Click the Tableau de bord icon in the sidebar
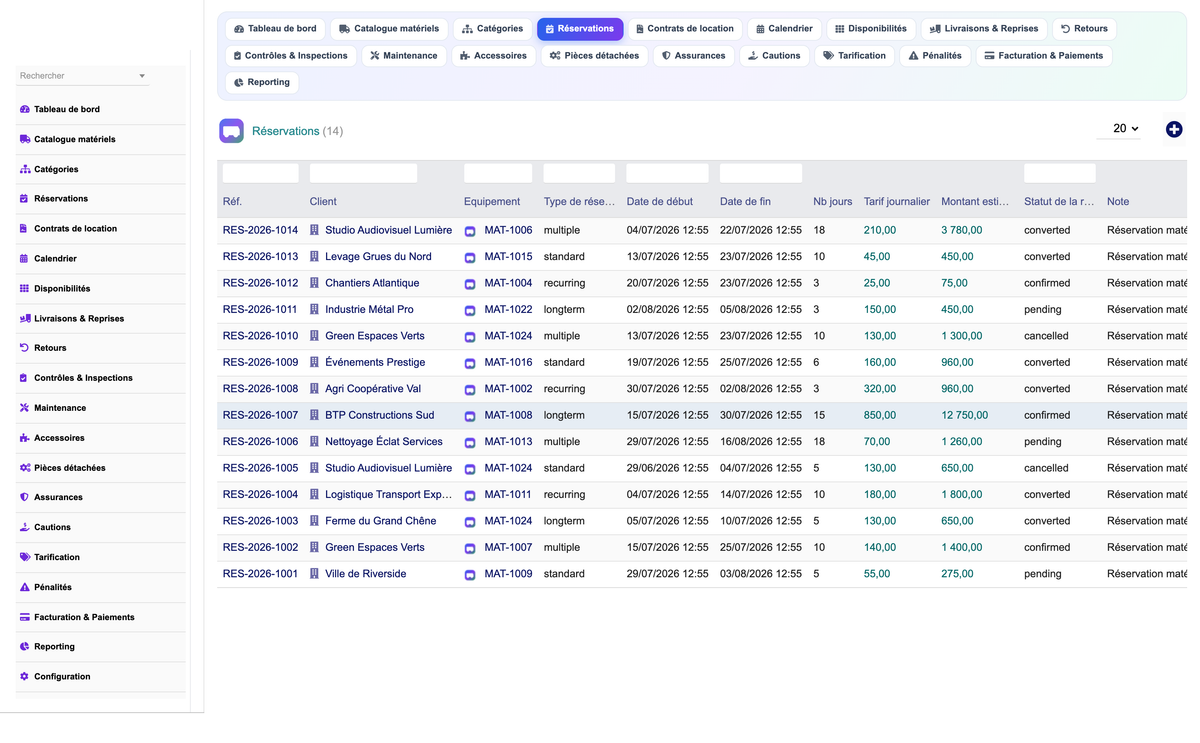The image size is (1200, 743). 25,109
